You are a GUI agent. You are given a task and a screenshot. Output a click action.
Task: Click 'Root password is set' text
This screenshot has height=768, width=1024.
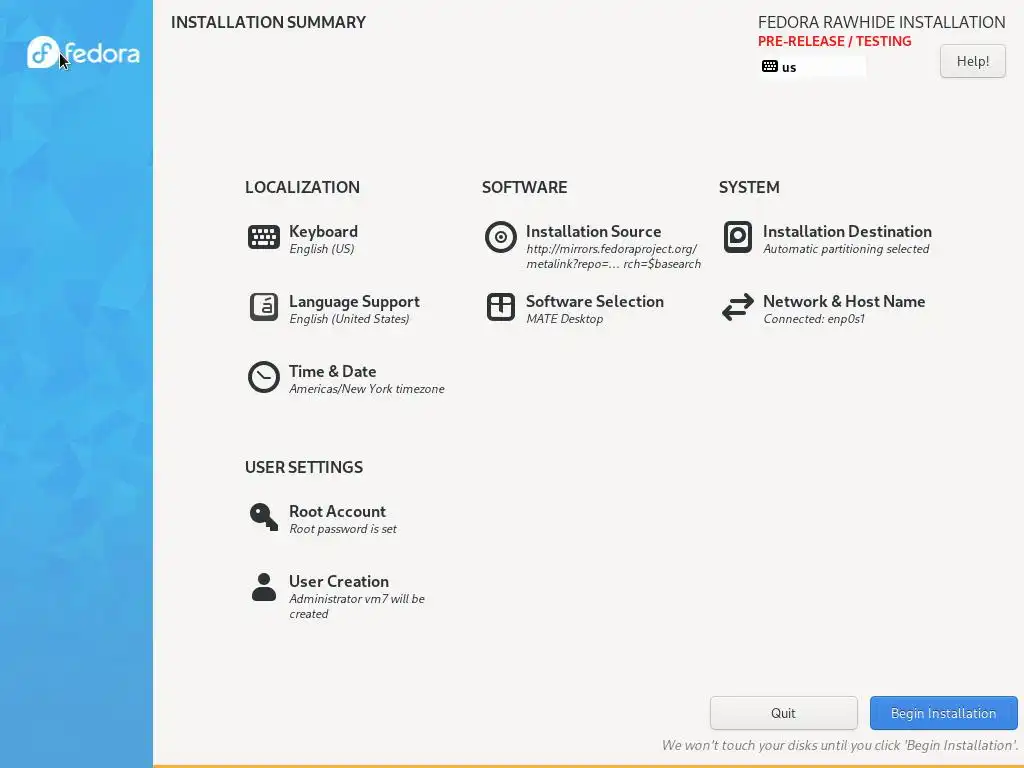tap(343, 529)
